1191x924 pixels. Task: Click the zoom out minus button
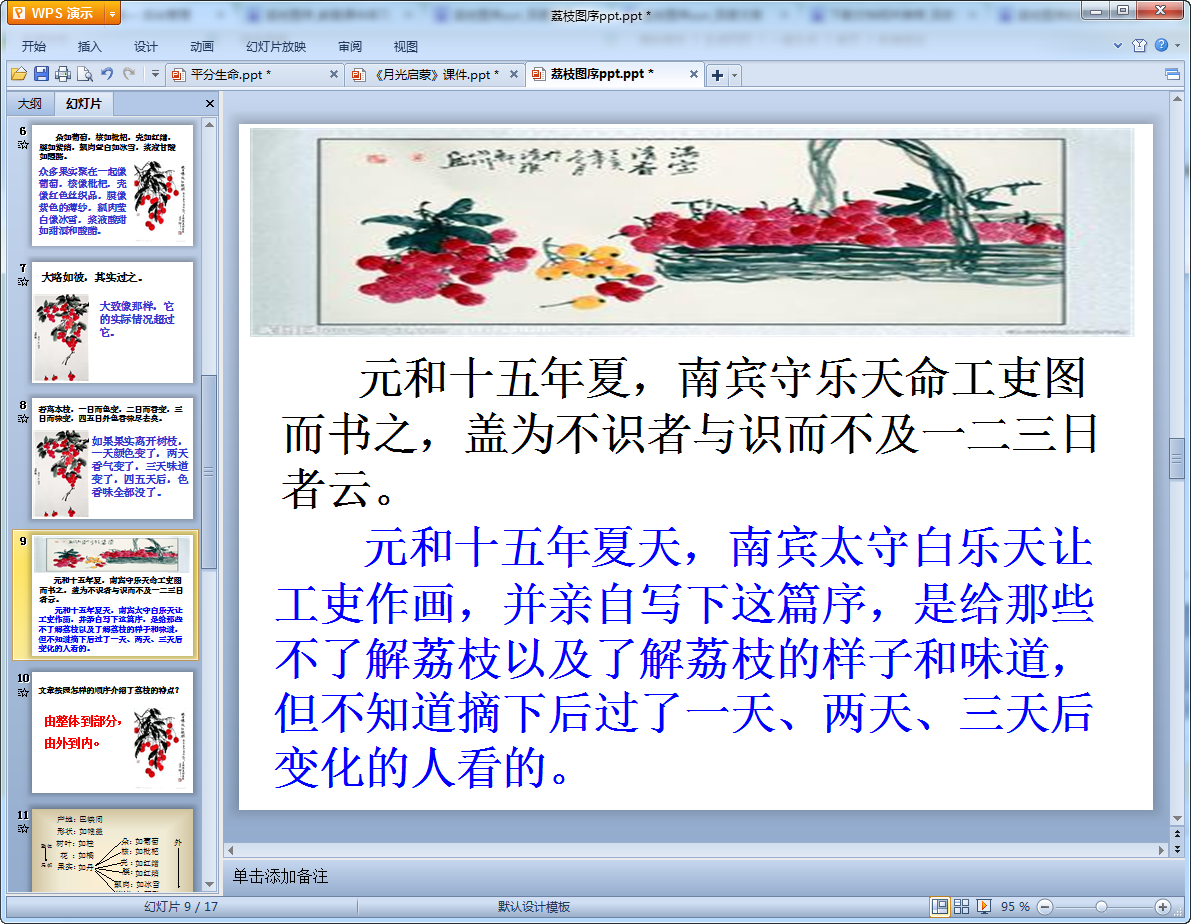coord(1045,907)
